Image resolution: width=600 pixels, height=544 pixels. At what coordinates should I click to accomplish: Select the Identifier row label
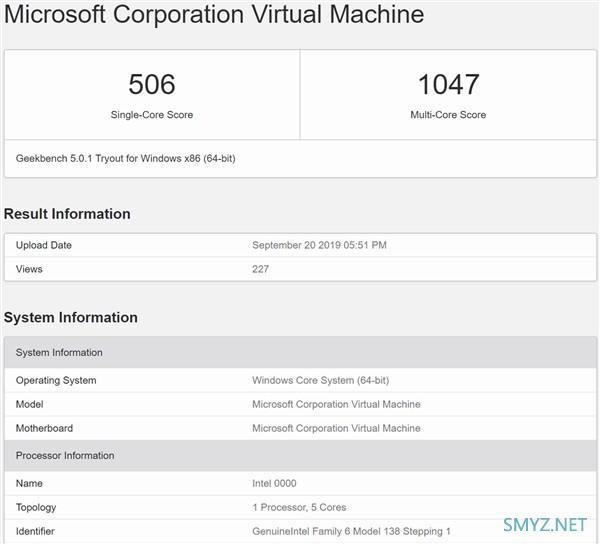point(35,531)
